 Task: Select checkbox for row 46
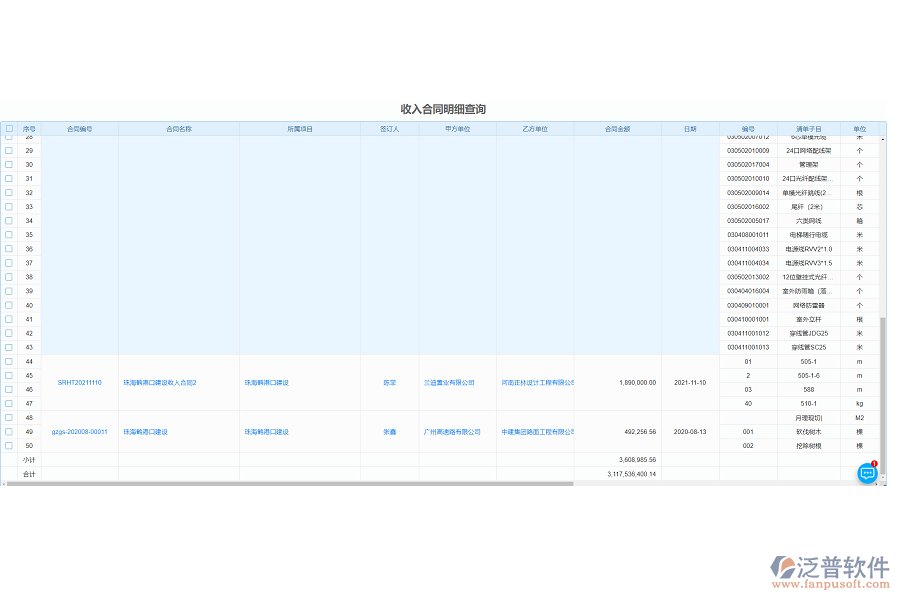pyautogui.click(x=9, y=389)
